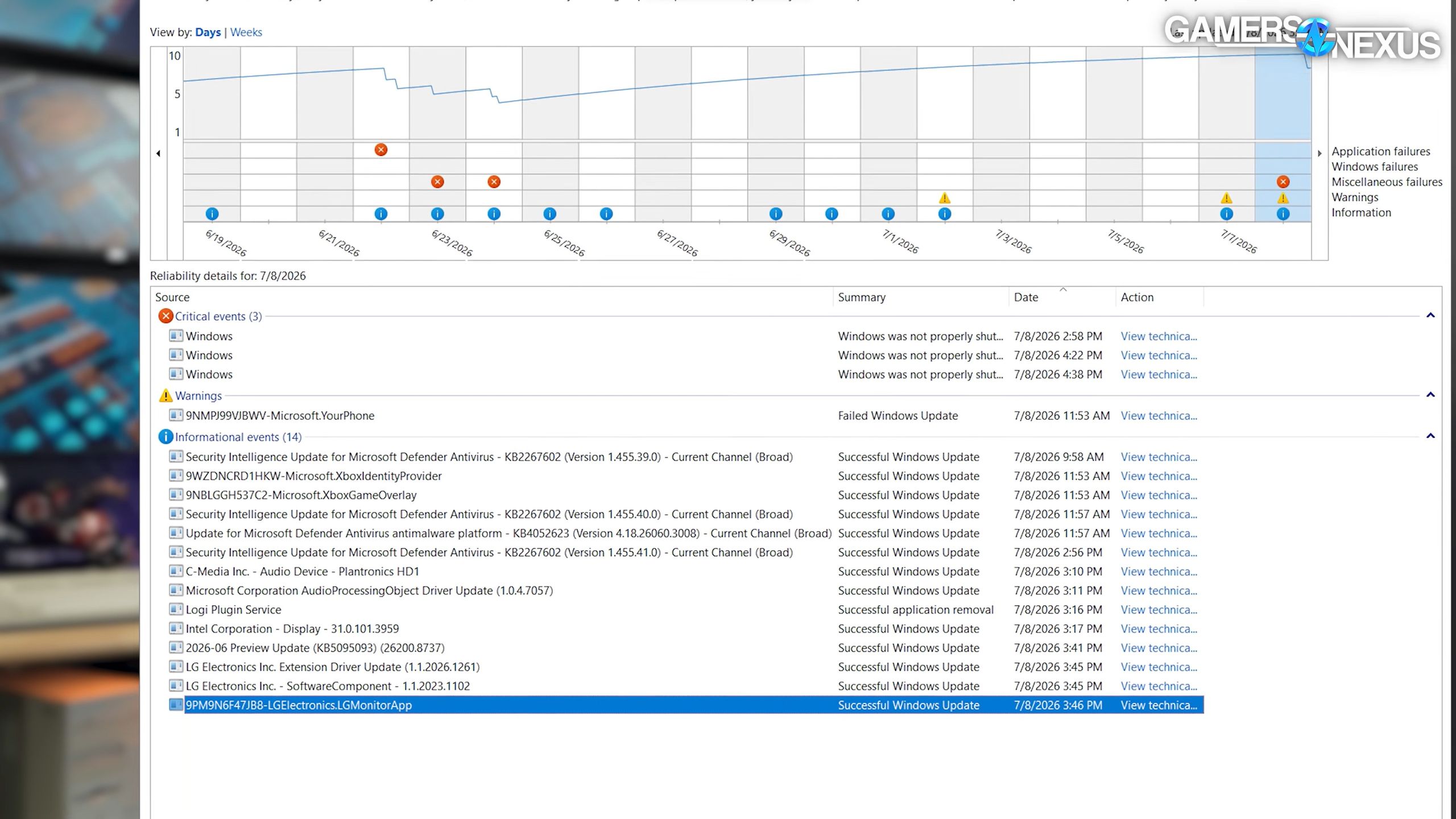Switch the chart view to Weeks
Image resolution: width=1456 pixels, height=819 pixels.
click(246, 32)
